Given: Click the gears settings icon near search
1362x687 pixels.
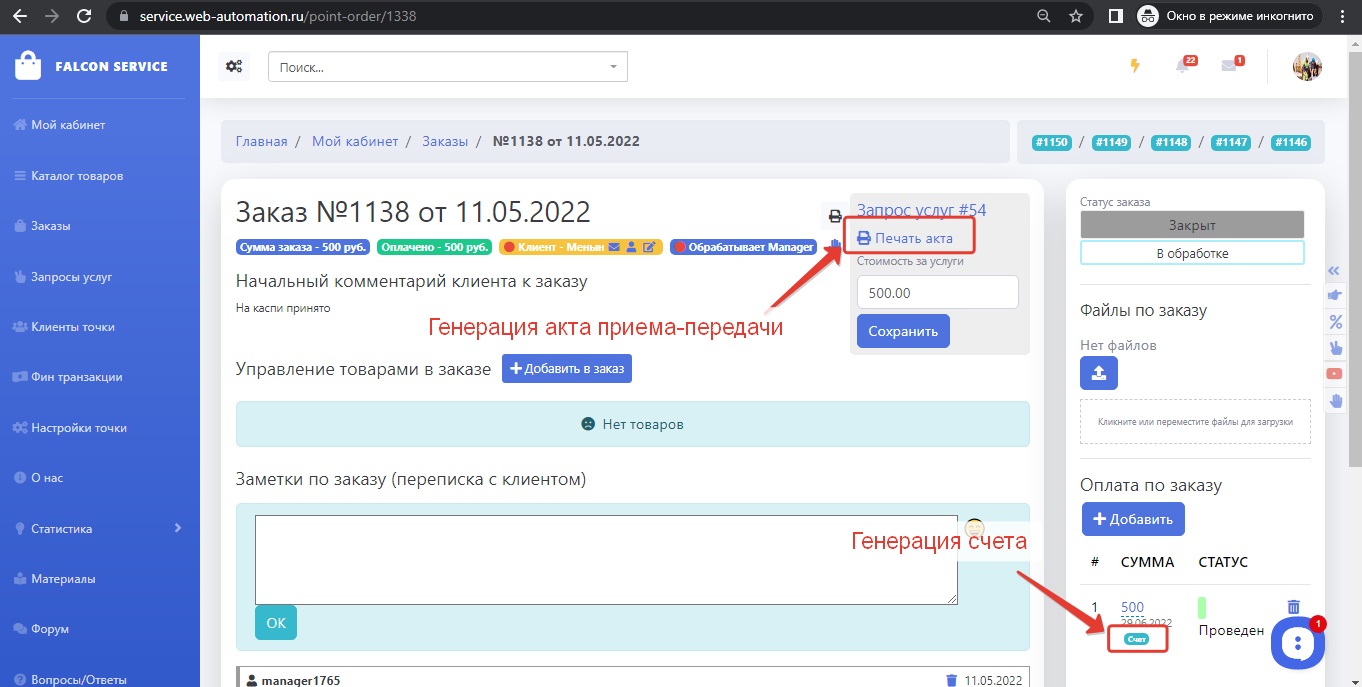Looking at the screenshot, I should click(234, 67).
